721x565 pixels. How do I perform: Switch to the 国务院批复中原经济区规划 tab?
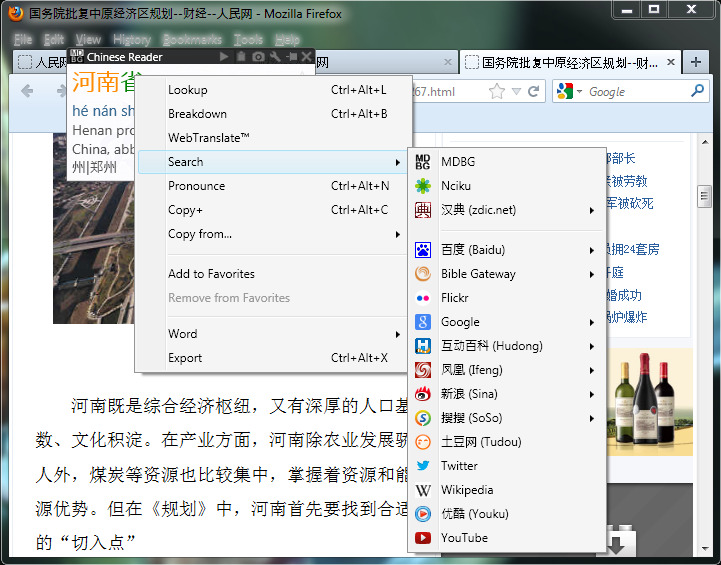570,62
